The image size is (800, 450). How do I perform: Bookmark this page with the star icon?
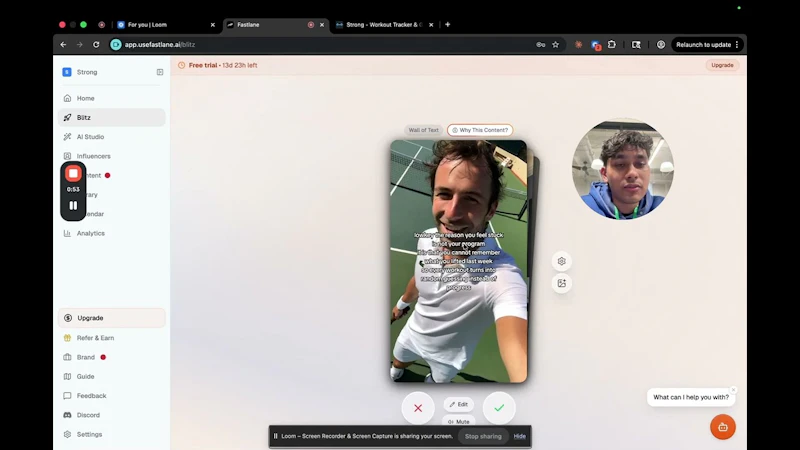tap(556, 44)
